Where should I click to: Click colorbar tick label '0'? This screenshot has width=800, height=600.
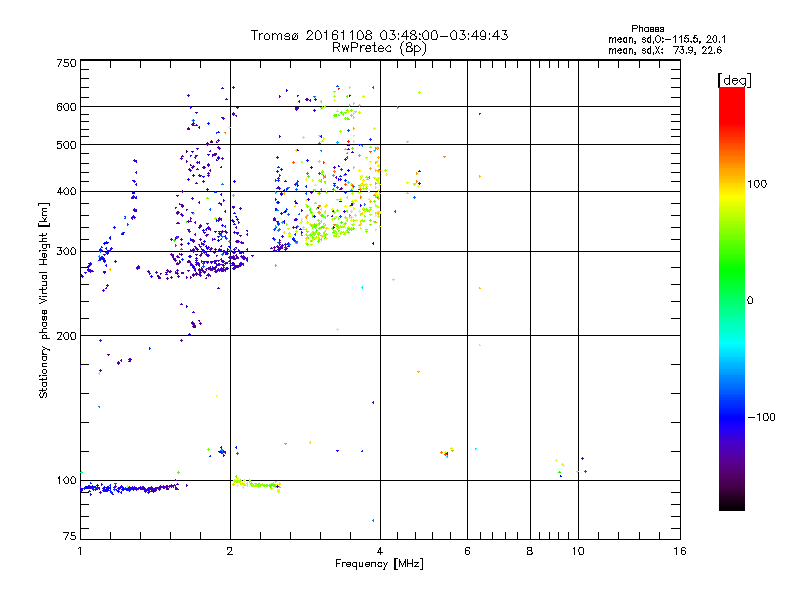pos(750,301)
